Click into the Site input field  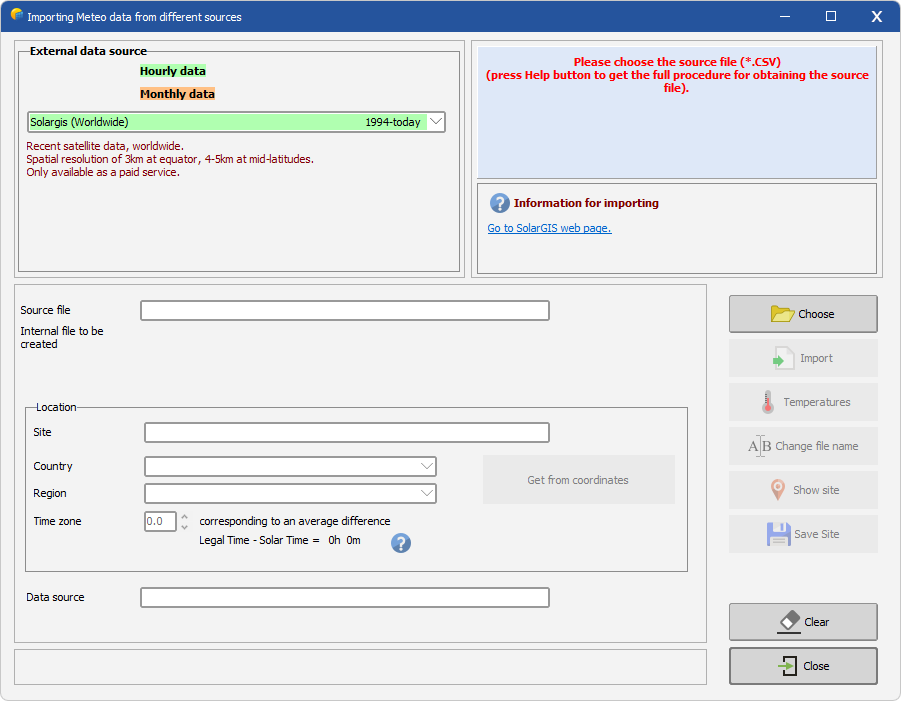coord(346,432)
